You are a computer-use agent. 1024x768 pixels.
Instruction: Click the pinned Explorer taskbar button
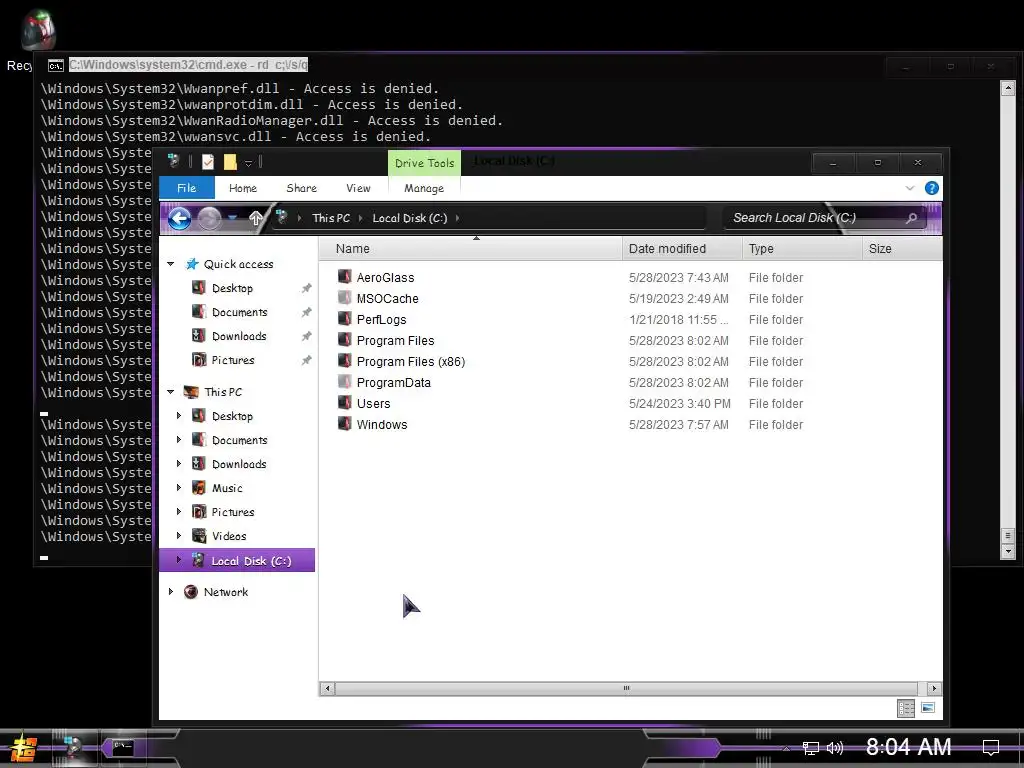click(73, 747)
